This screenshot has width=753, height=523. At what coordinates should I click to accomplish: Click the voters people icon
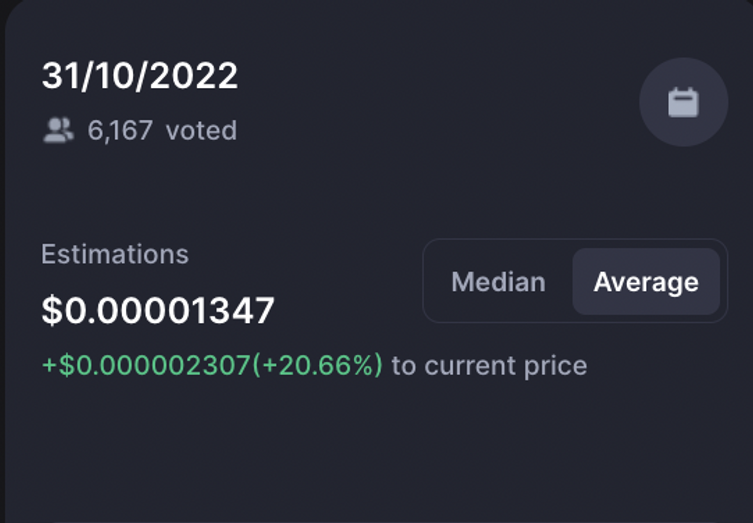point(59,130)
